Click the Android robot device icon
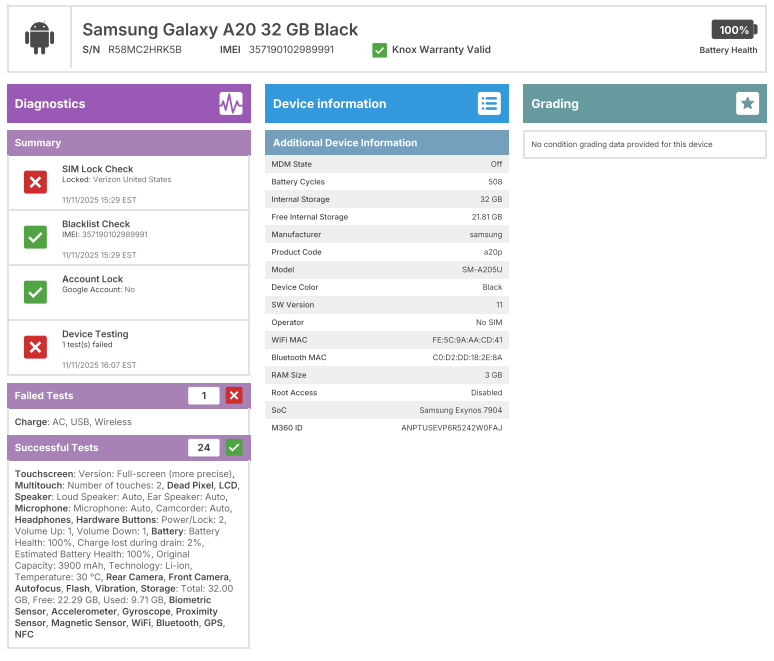This screenshot has height=661, width=774. tap(40, 38)
